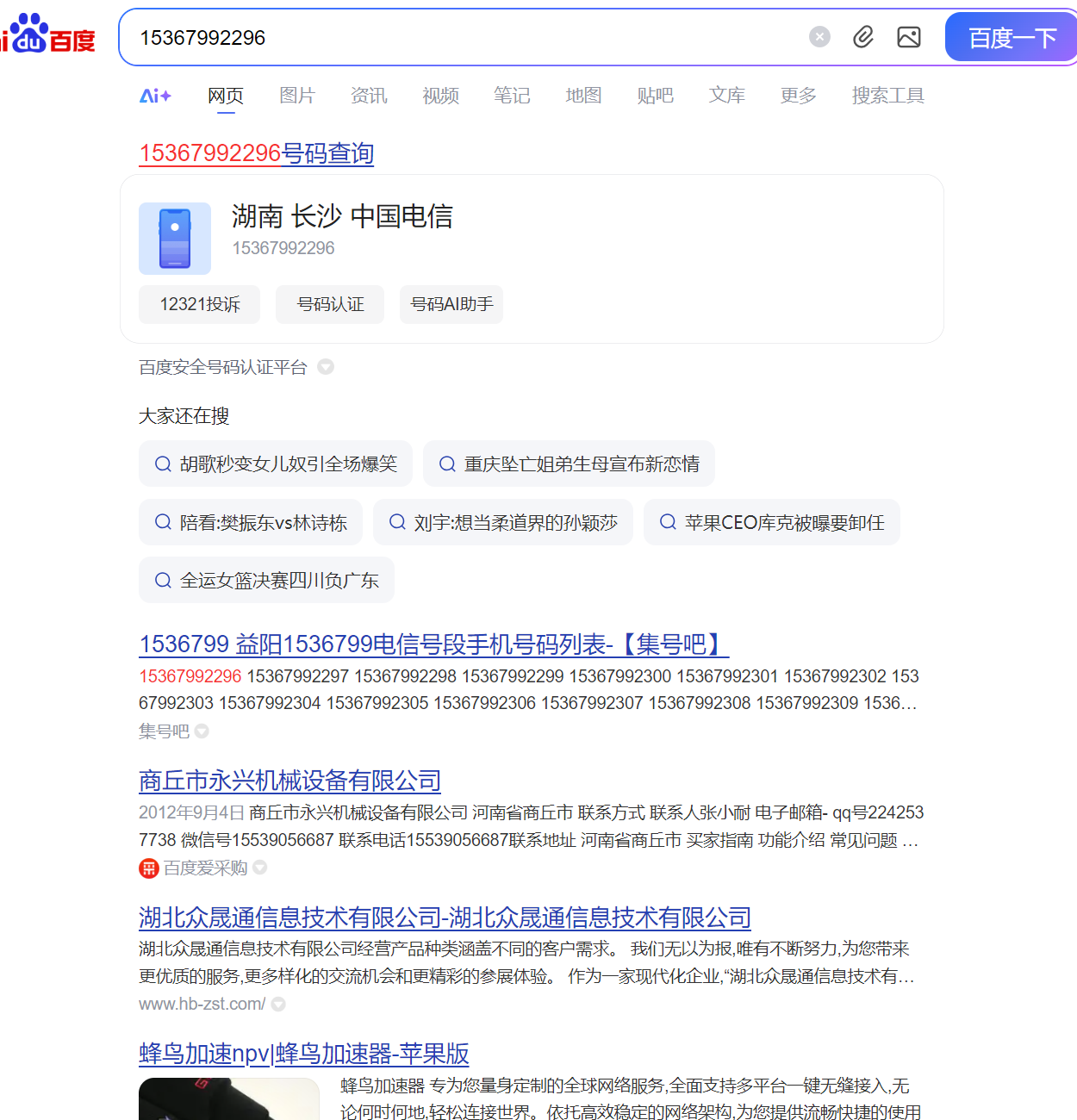The image size is (1077, 1120).
Task: Select the 全运女篮决赛四川负广东 suggestion chip
Action: (266, 580)
